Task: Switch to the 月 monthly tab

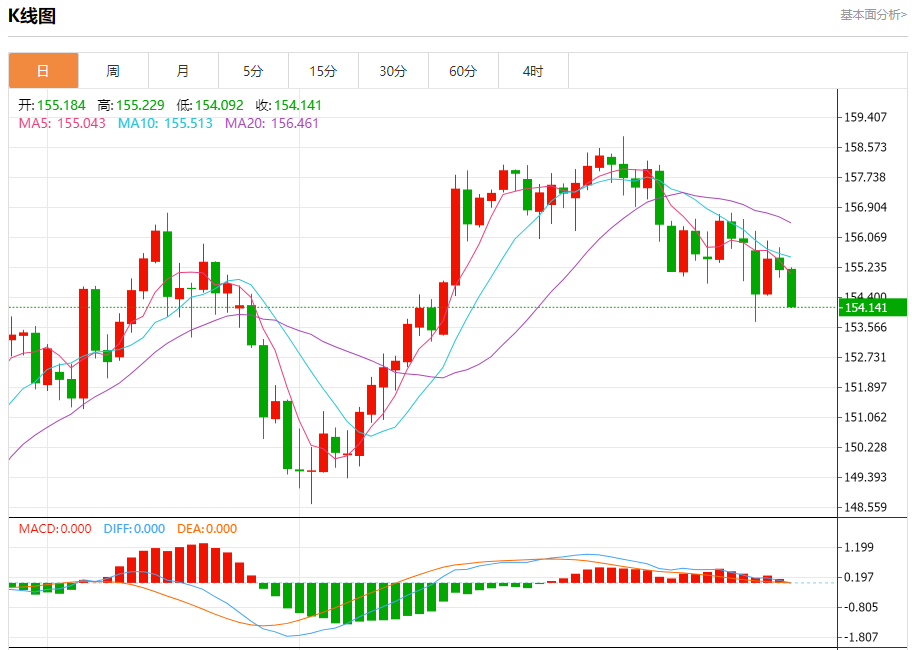Action: coord(183,71)
